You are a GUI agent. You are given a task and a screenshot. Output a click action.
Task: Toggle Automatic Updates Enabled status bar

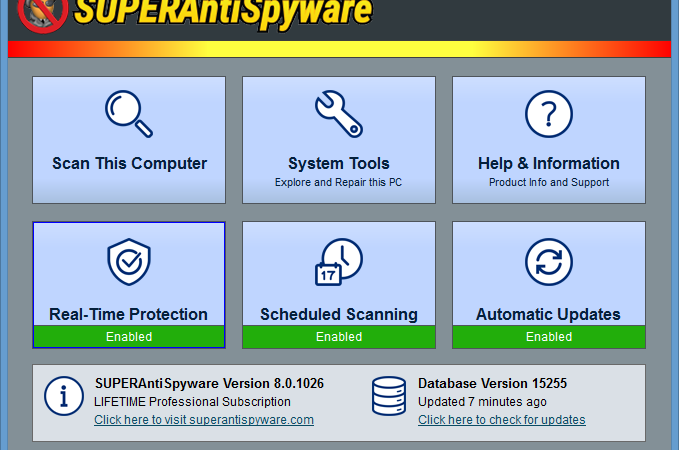click(x=549, y=337)
